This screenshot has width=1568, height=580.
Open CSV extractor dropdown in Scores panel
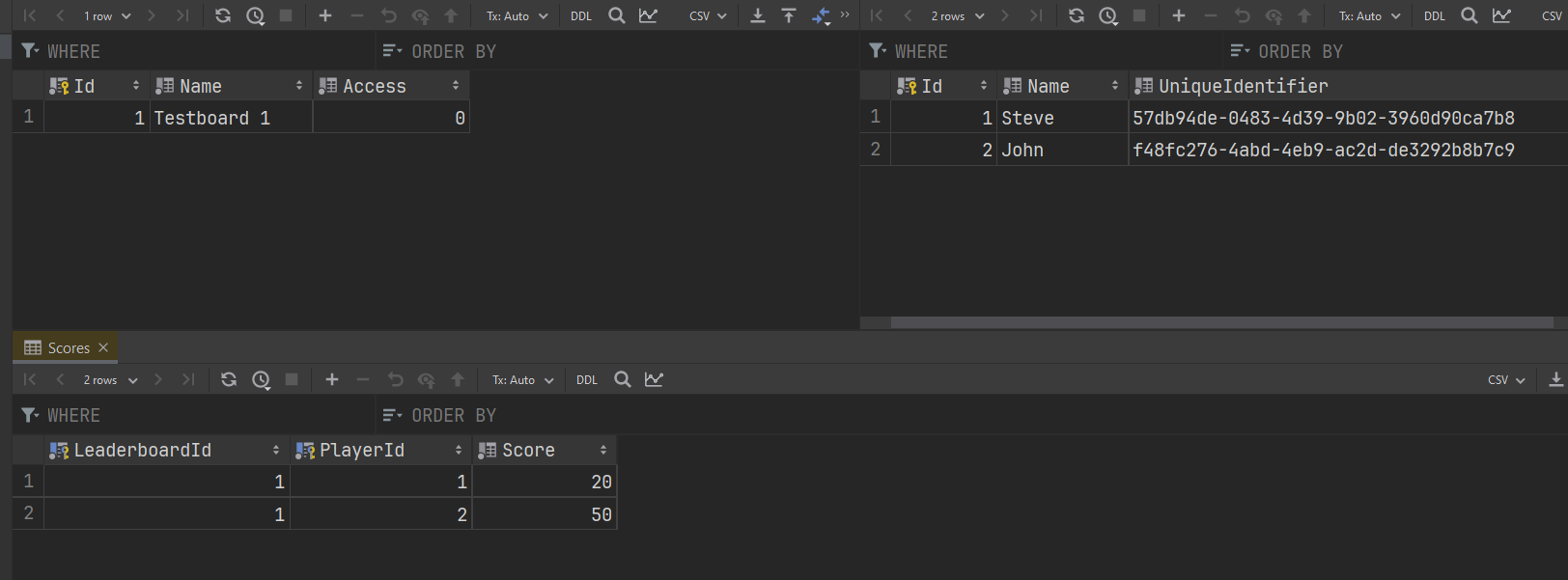click(x=1506, y=380)
